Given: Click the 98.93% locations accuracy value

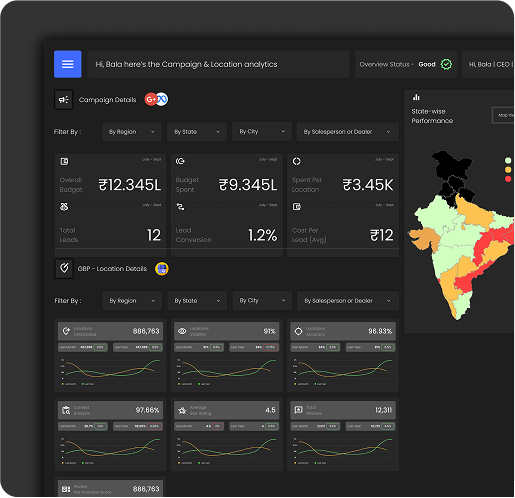Looking at the screenshot, I should [x=380, y=331].
